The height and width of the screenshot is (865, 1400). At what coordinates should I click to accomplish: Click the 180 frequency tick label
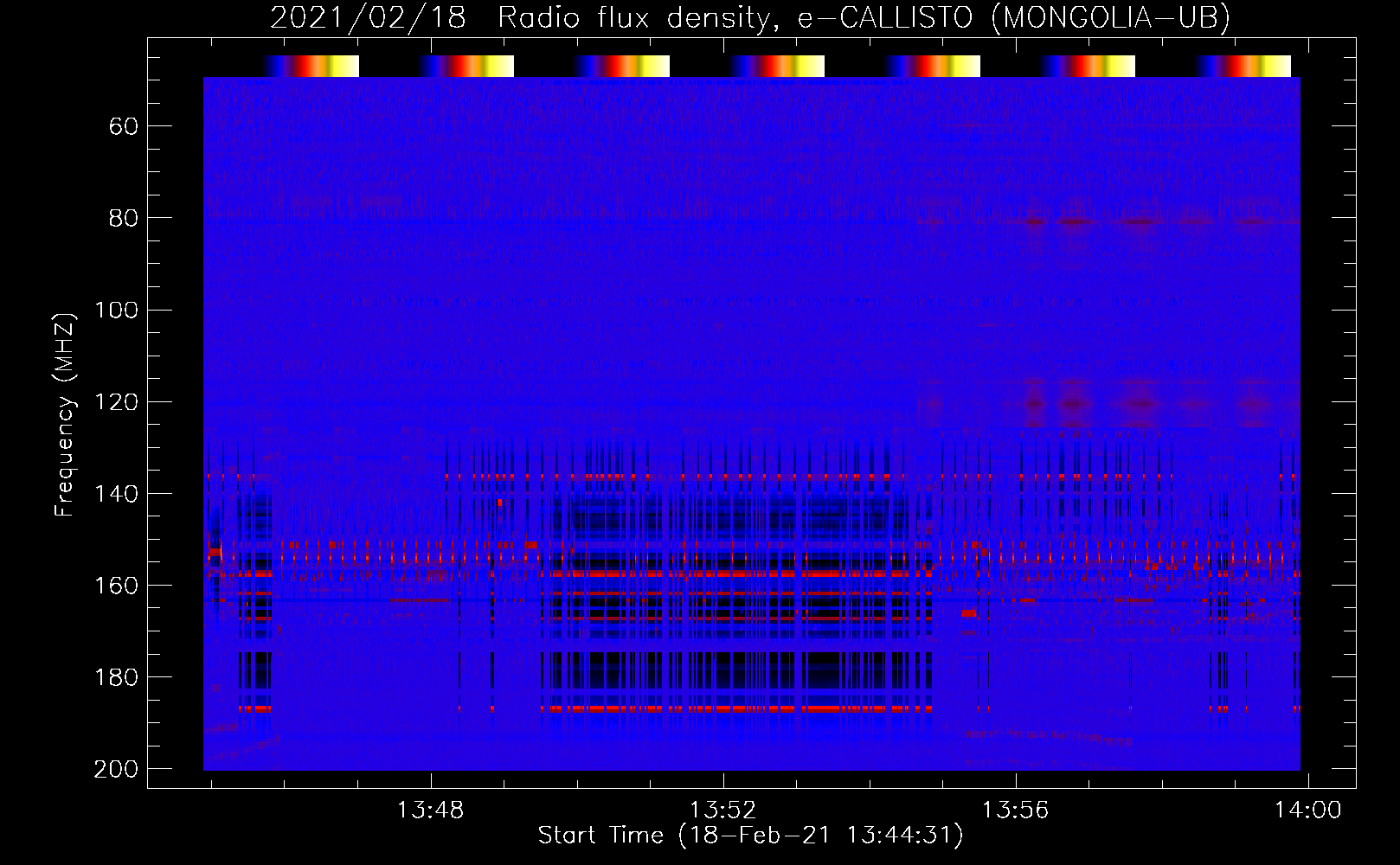116,677
